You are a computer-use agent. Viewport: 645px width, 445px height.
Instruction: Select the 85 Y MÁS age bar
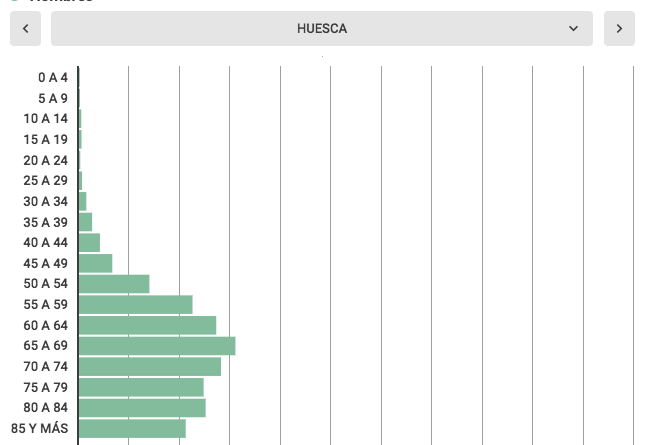tap(132, 429)
